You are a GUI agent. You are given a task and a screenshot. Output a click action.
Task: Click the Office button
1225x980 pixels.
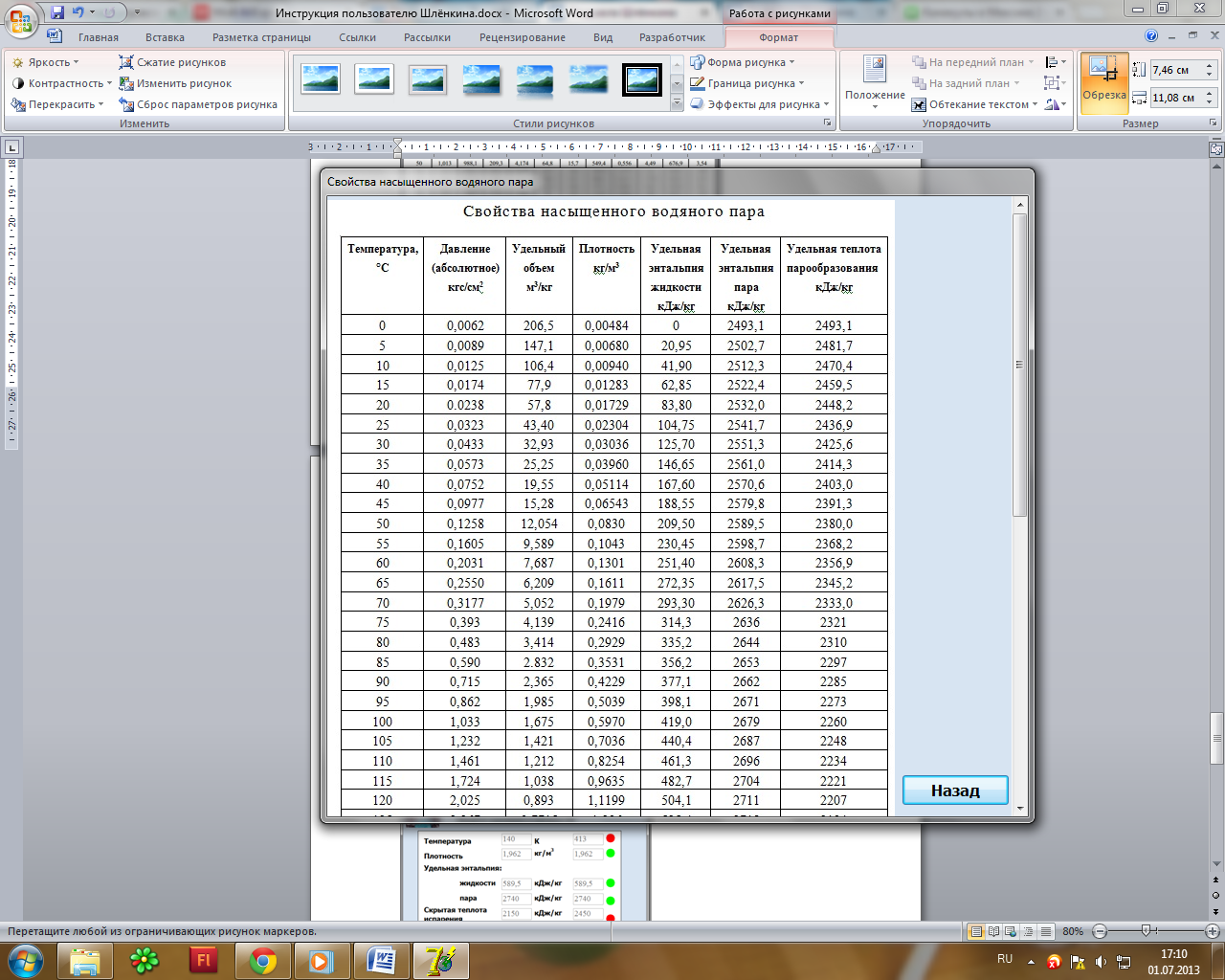(x=23, y=19)
